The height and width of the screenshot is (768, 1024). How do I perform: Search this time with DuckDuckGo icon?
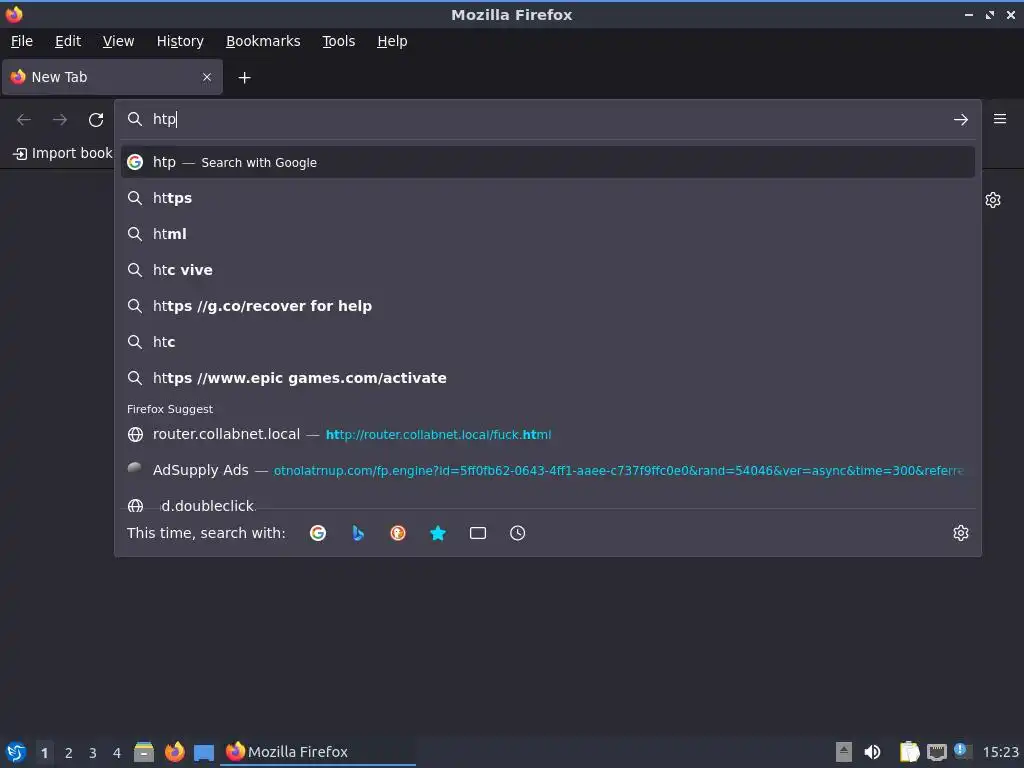tap(398, 533)
